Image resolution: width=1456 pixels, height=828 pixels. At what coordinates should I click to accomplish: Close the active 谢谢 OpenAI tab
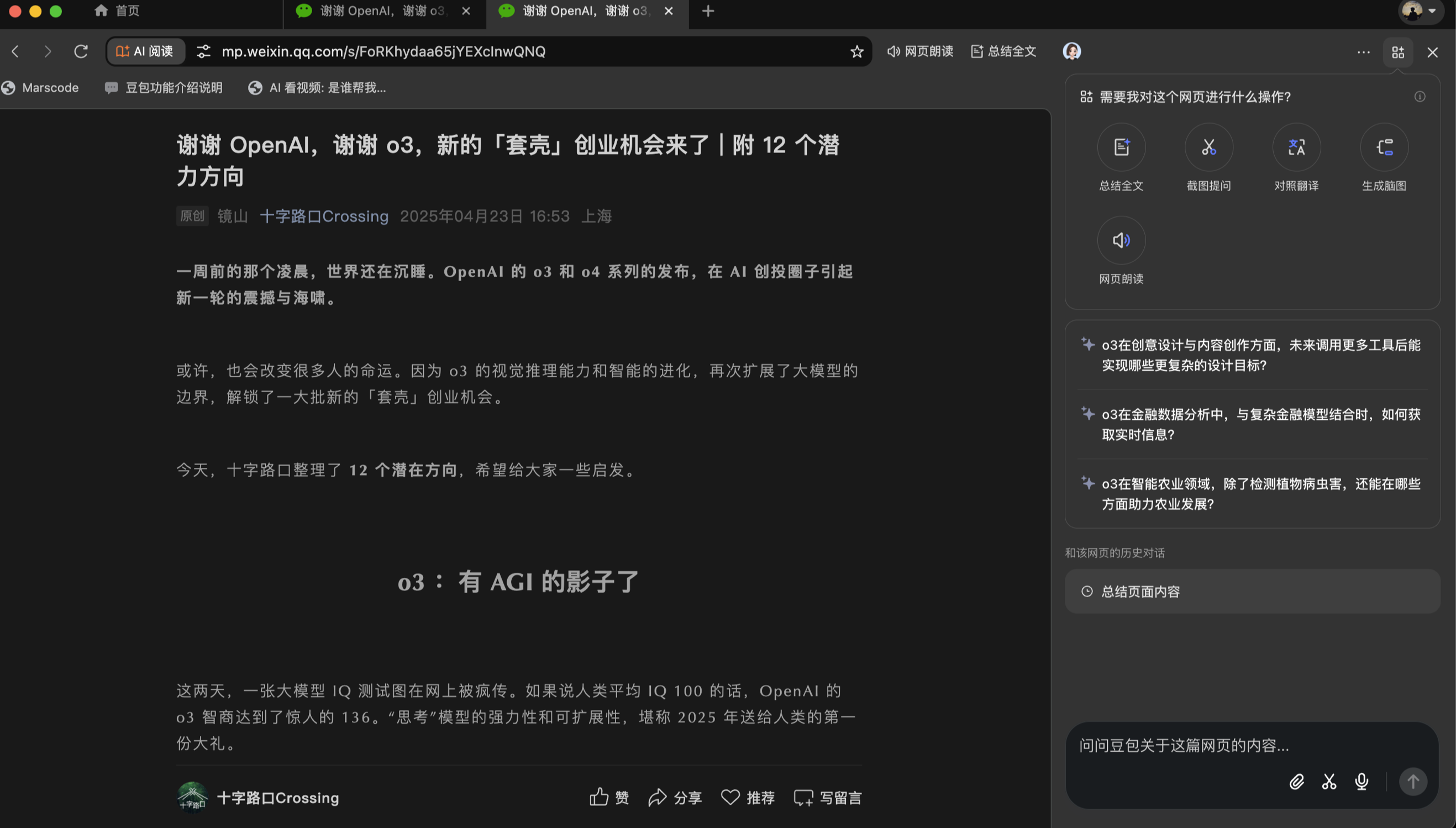pyautogui.click(x=668, y=11)
